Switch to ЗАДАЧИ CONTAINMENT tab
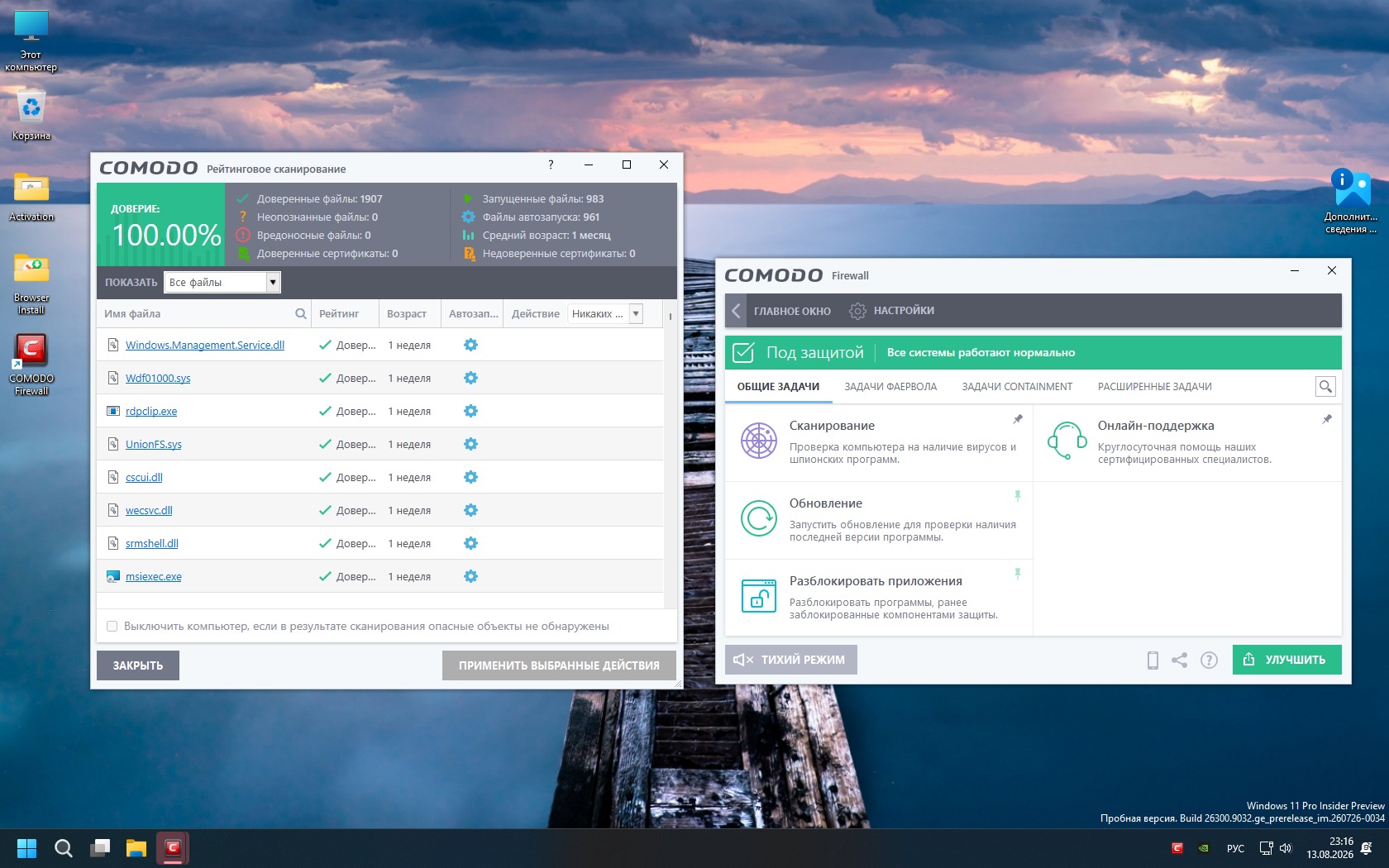 [1017, 386]
